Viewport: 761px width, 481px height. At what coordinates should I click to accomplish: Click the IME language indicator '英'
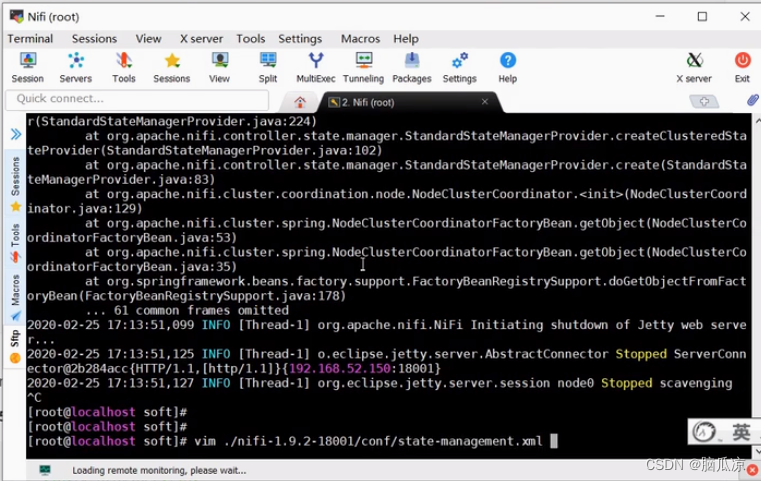[741, 431]
